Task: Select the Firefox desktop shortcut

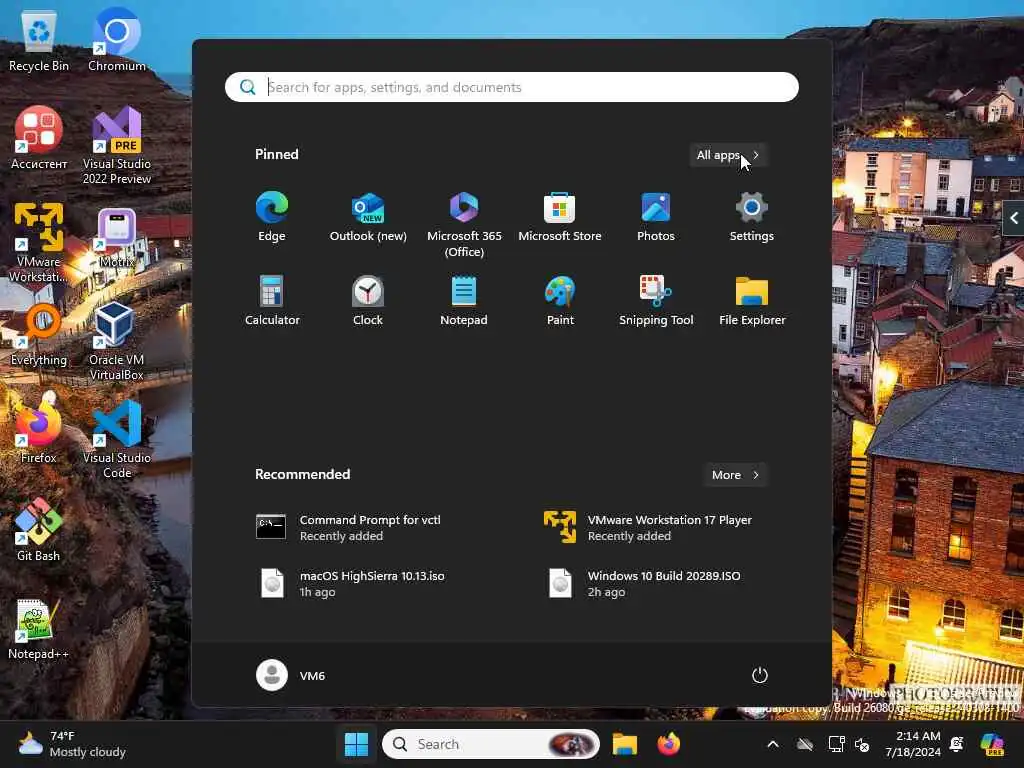Action: pyautogui.click(x=39, y=431)
